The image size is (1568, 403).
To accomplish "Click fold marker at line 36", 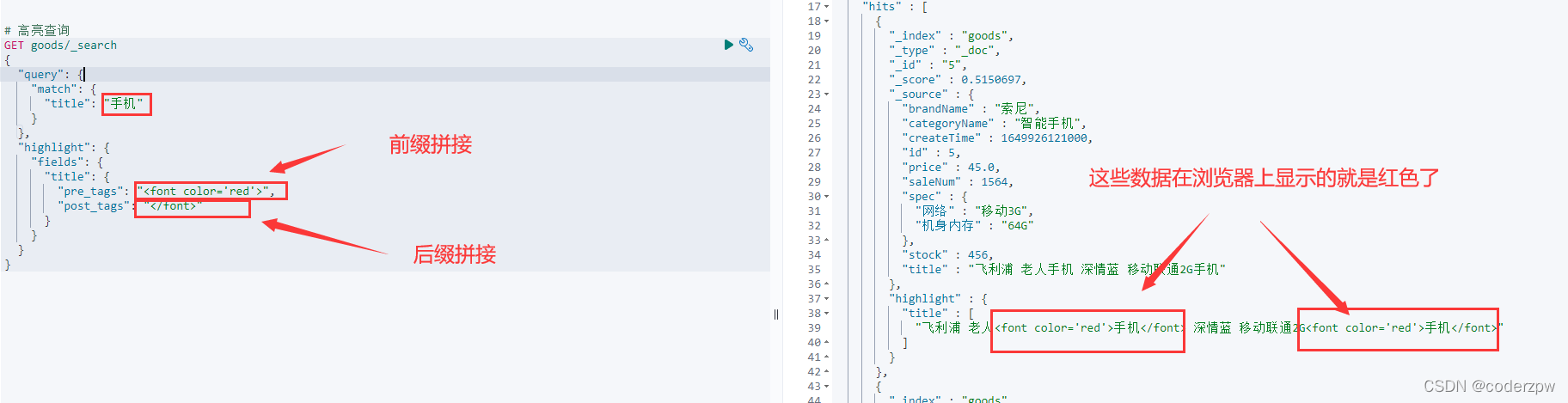I will (827, 284).
